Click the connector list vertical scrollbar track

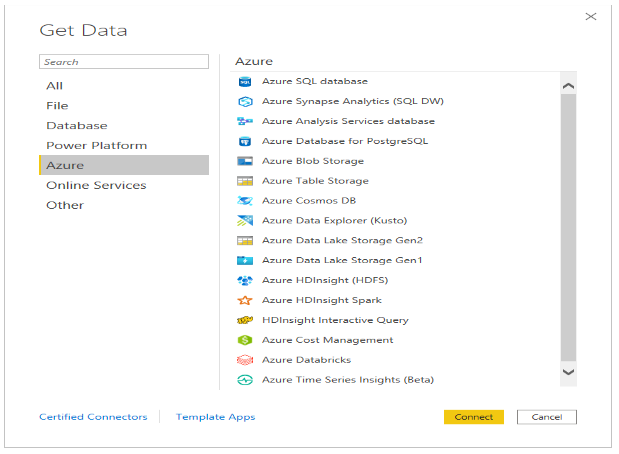[x=568, y=230]
